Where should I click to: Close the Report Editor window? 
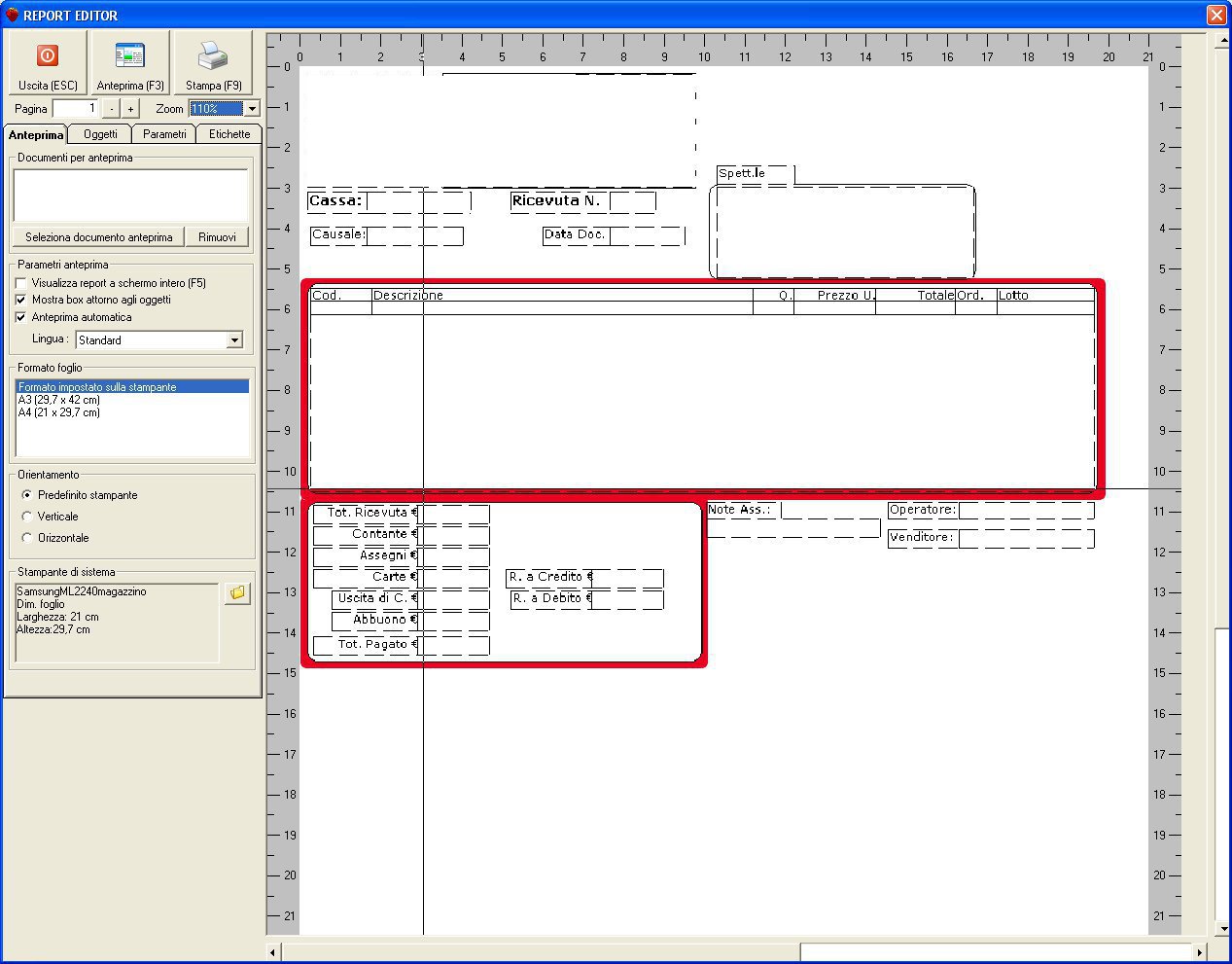click(x=1216, y=15)
